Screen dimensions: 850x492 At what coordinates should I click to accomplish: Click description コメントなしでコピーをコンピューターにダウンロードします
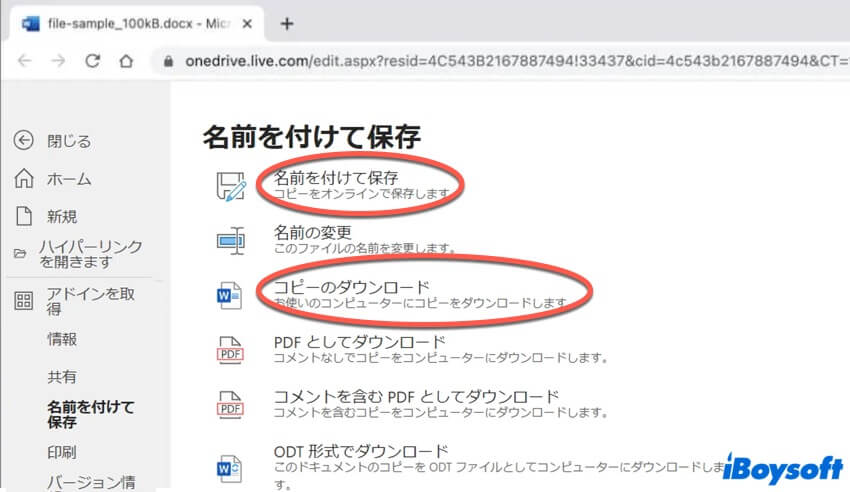(441, 358)
